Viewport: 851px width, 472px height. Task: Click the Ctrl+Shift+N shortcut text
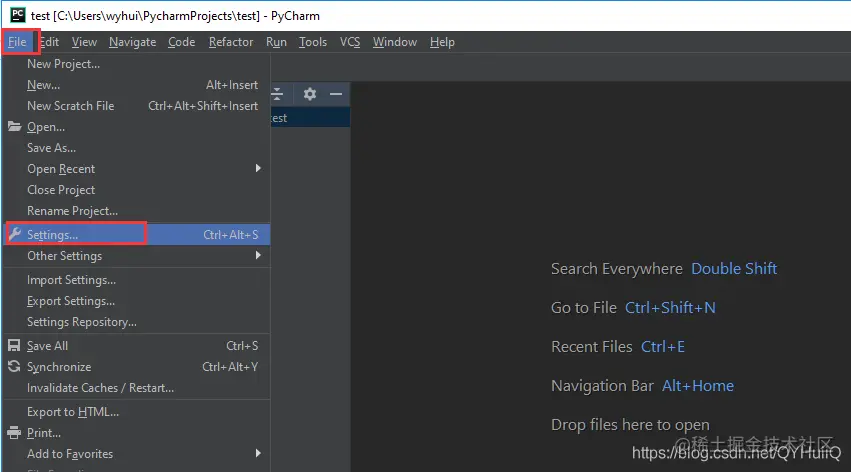tap(670, 308)
